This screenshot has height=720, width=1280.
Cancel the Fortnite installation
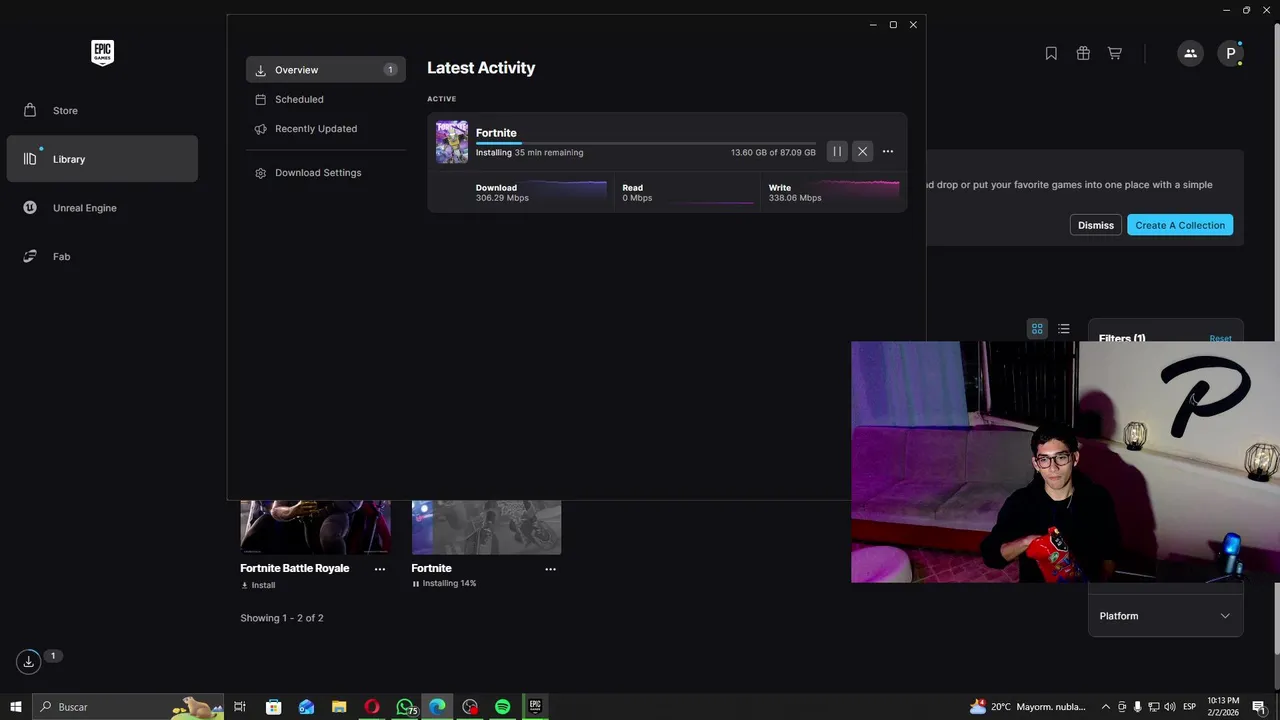click(862, 151)
